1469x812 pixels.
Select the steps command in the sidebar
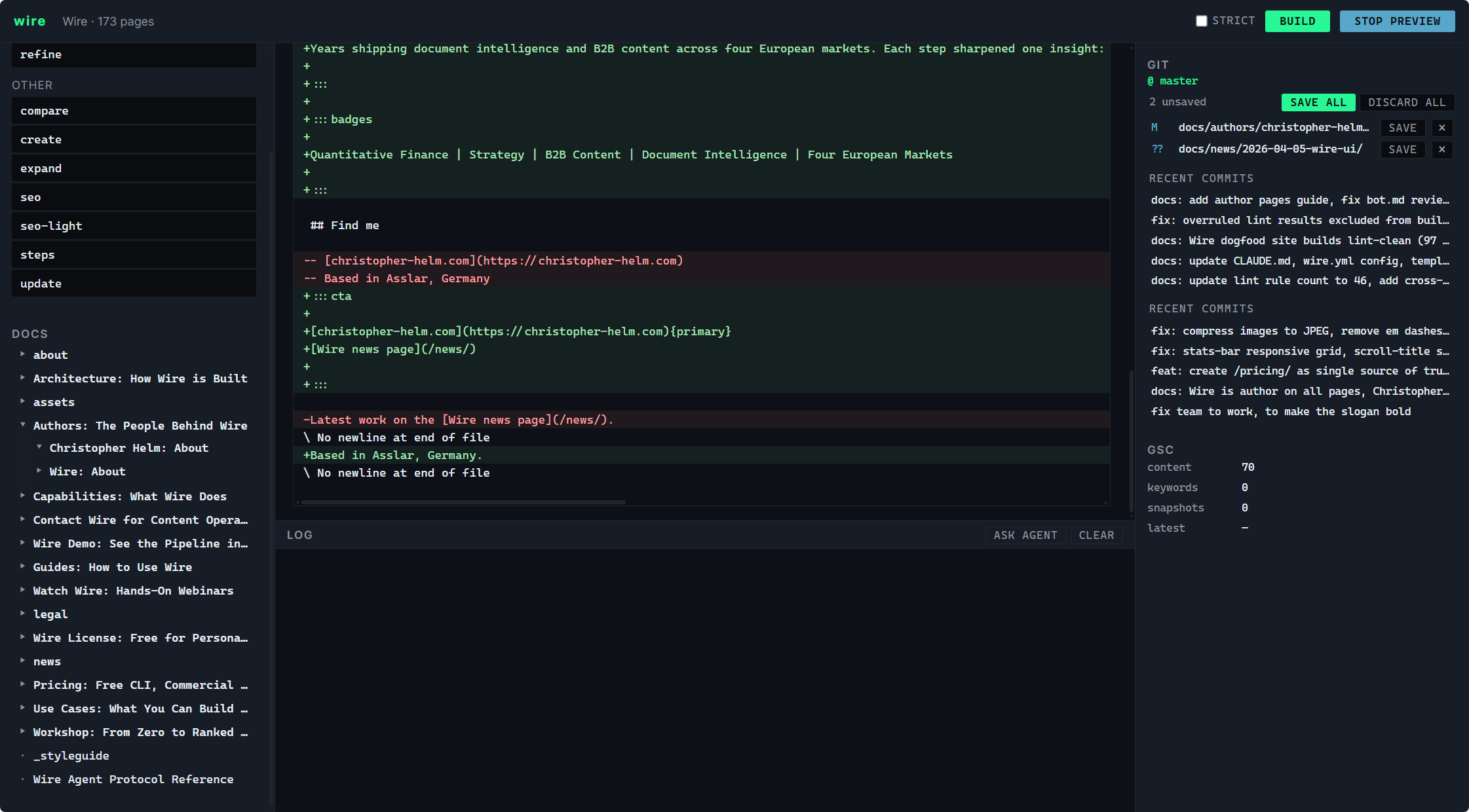[x=134, y=254]
